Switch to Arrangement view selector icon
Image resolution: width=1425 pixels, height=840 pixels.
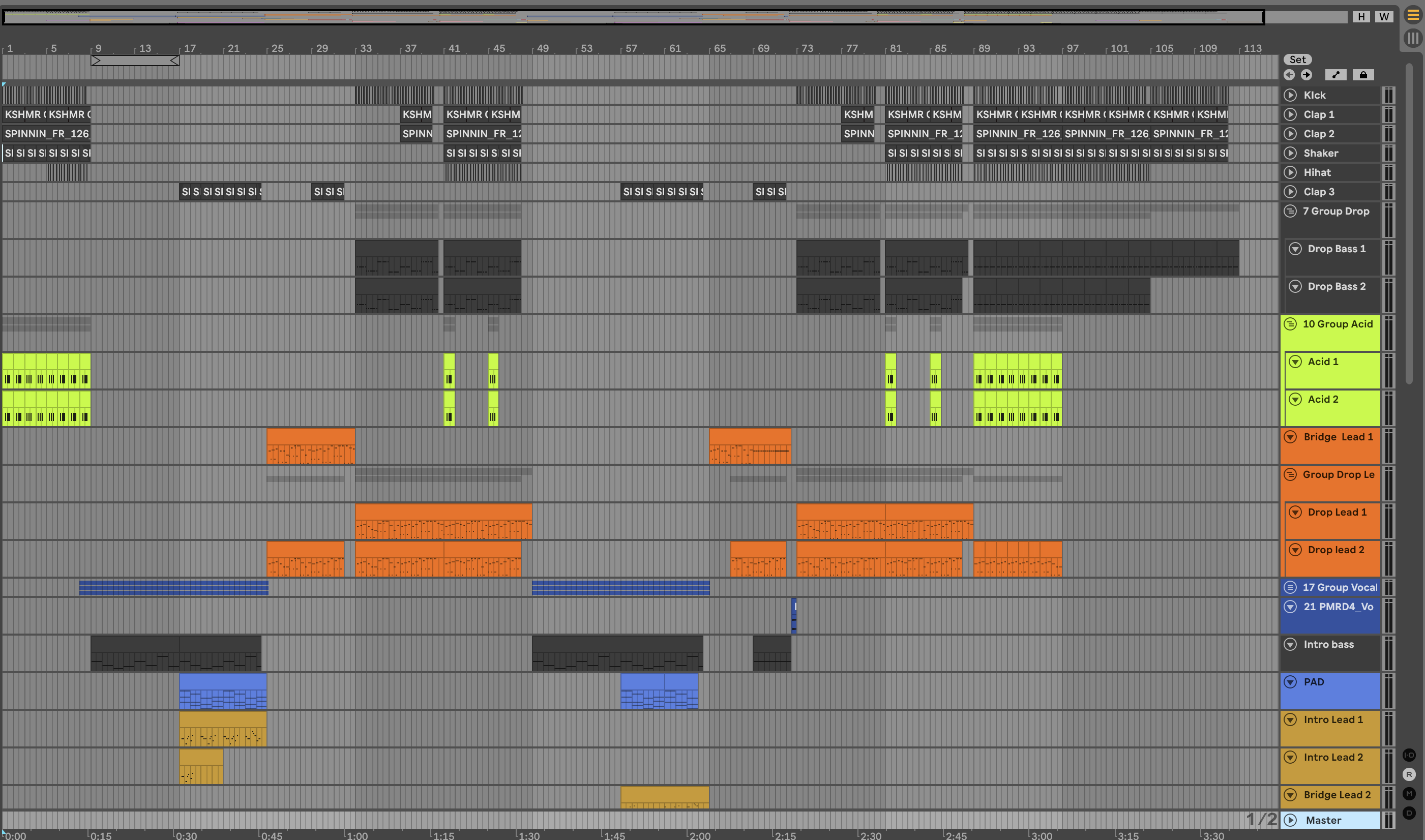[1413, 15]
